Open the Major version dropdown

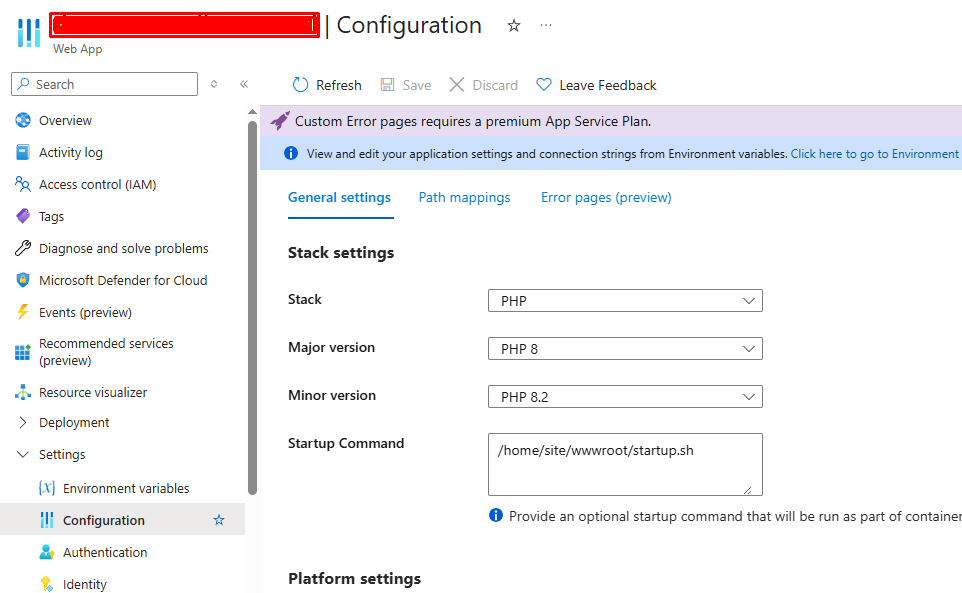coord(625,348)
